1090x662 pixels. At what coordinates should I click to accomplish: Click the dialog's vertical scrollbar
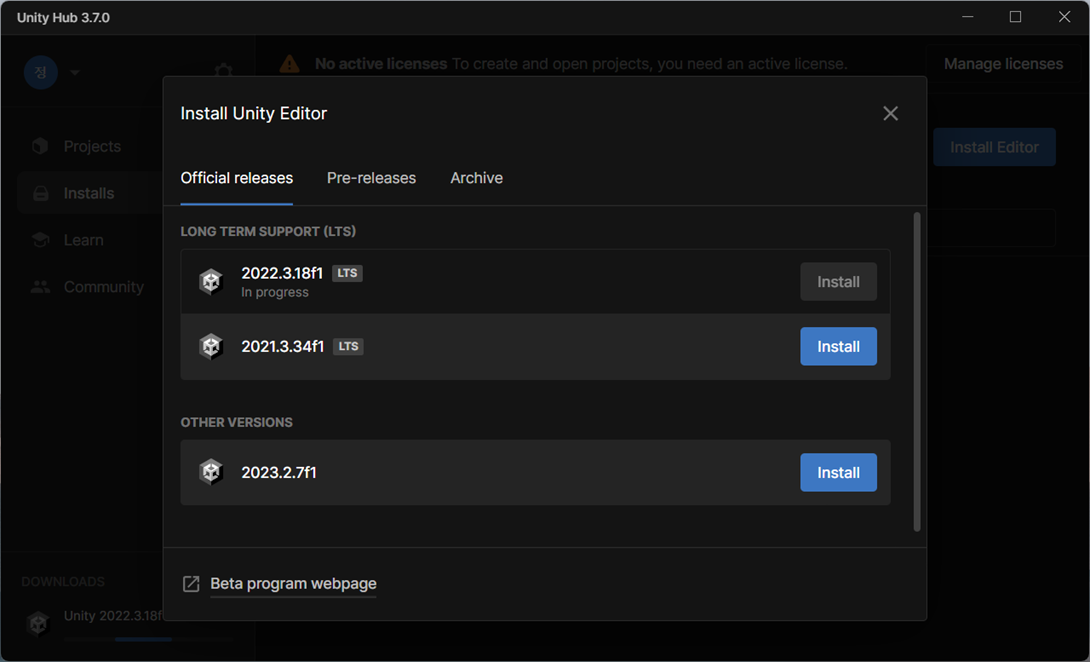917,372
